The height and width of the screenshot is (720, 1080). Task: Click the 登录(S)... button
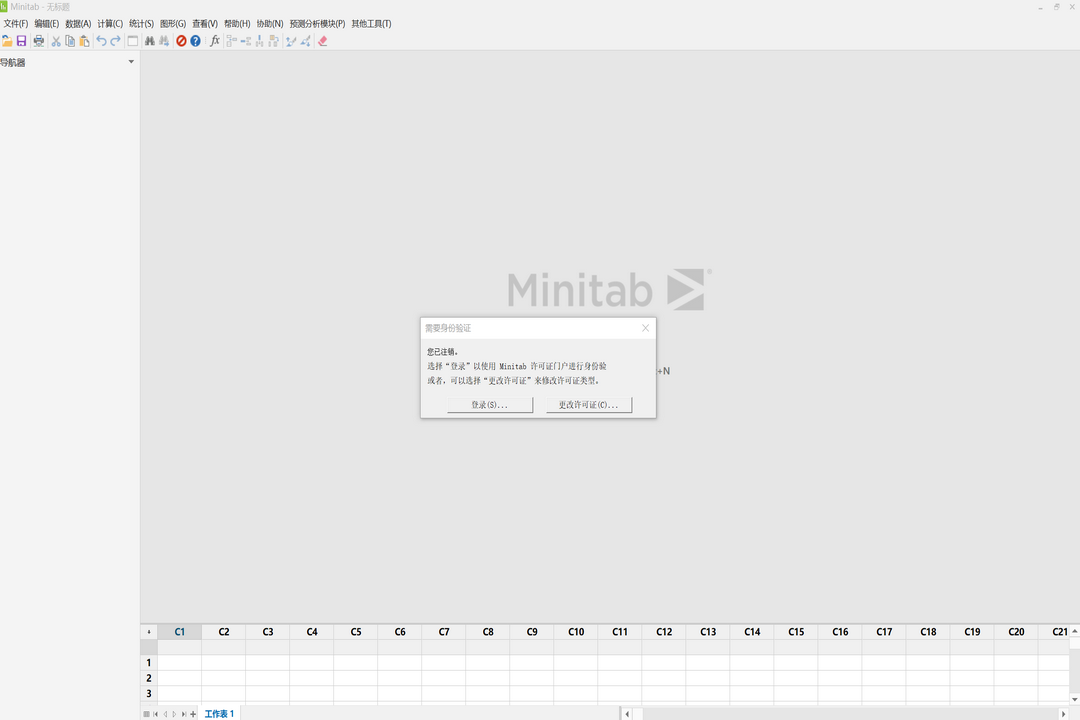490,405
